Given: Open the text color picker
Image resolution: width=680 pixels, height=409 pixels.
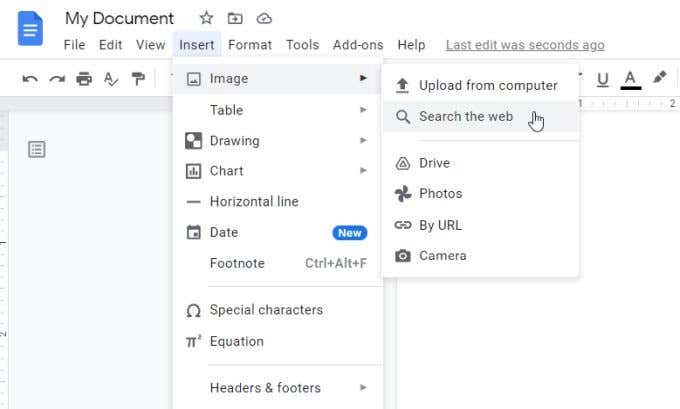Looking at the screenshot, I should point(630,79).
